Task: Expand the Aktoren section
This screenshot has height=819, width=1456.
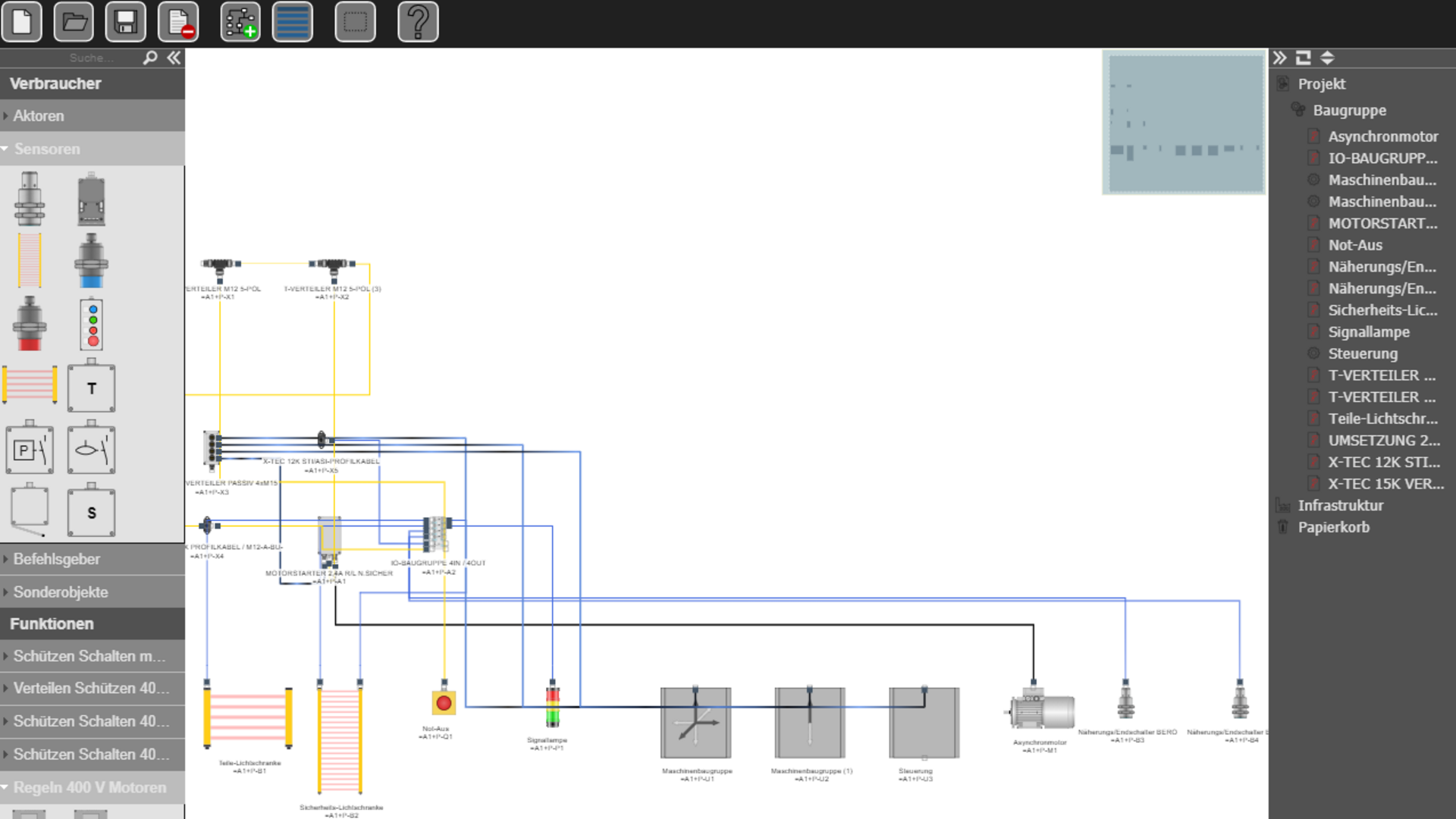Action: point(39,116)
